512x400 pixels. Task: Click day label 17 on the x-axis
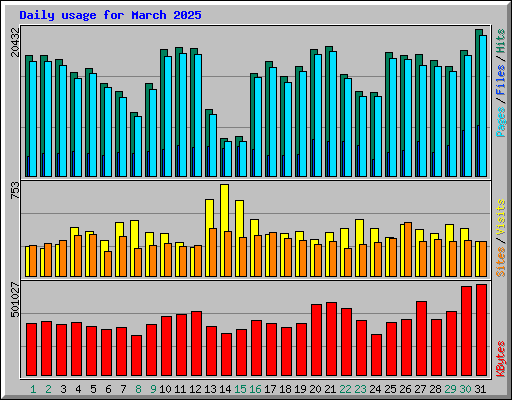pyautogui.click(x=270, y=389)
